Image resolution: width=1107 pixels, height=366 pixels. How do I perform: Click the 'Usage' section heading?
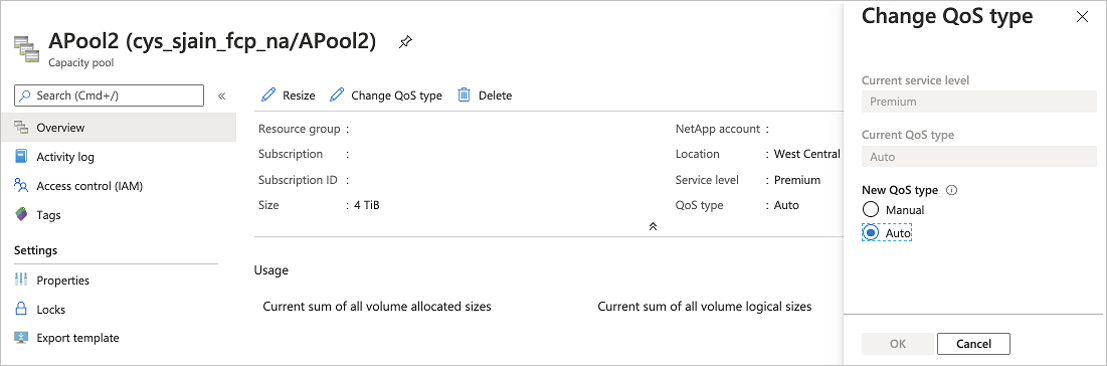pos(271,271)
